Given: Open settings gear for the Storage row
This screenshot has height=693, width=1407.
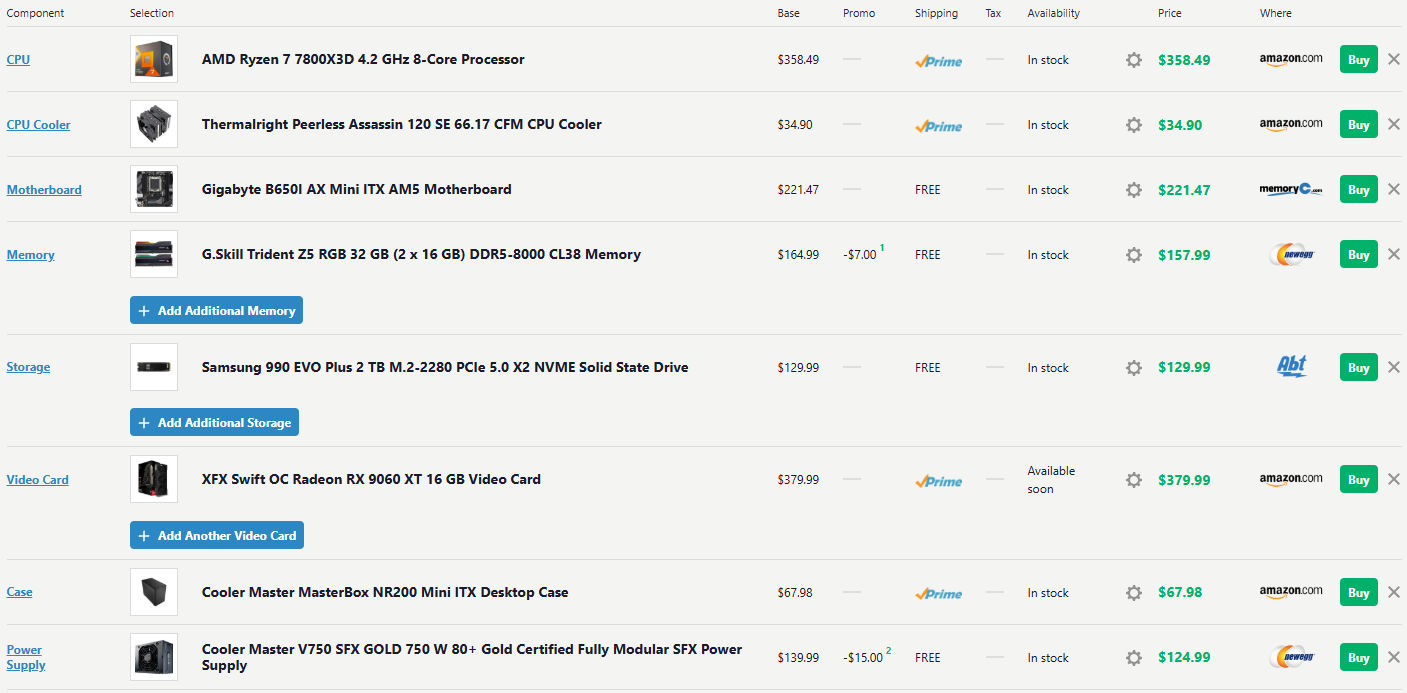Looking at the screenshot, I should (1133, 368).
